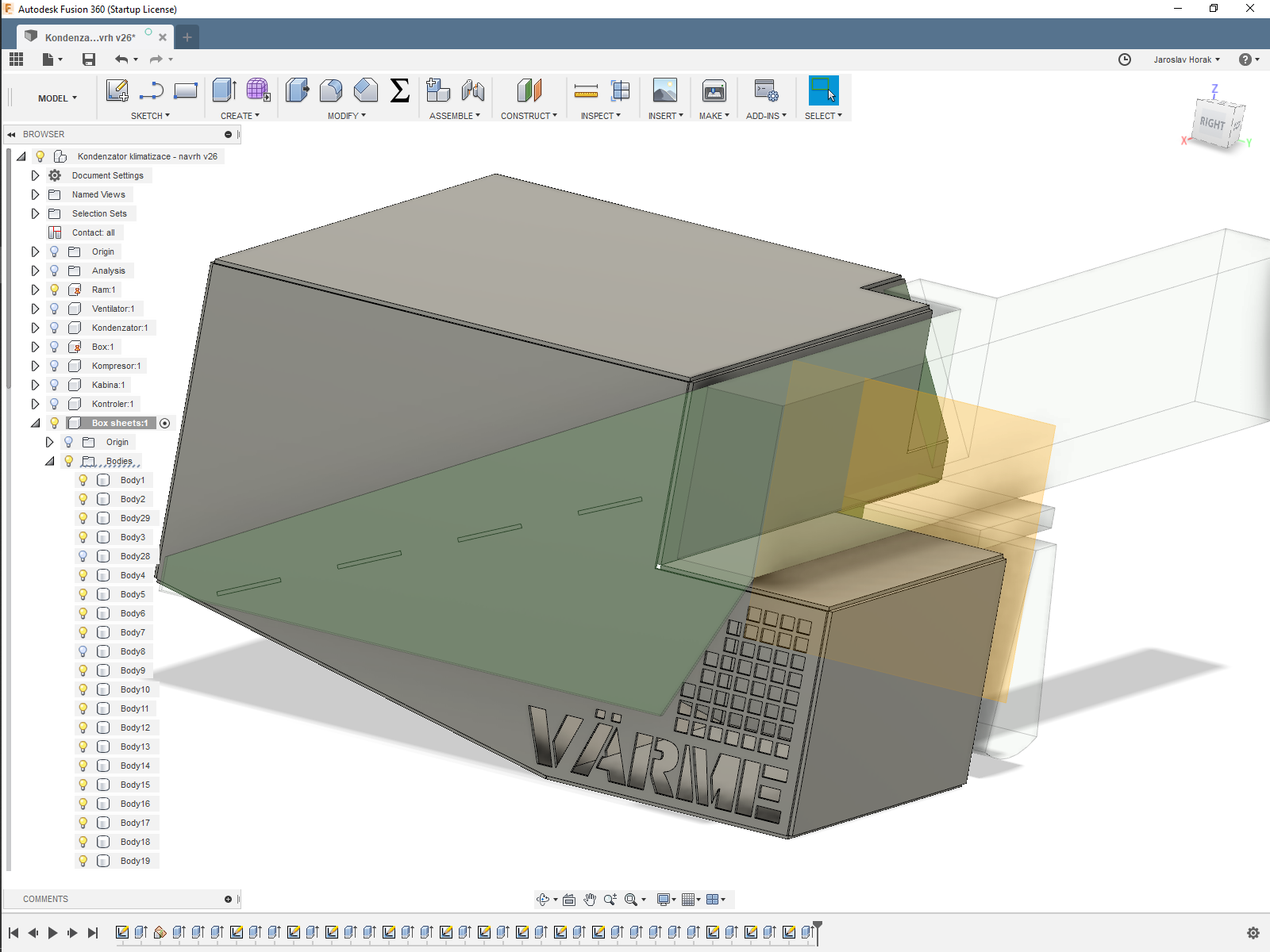This screenshot has width=1270, height=952.
Task: Open Change Parameters sigma icon
Action: (400, 90)
